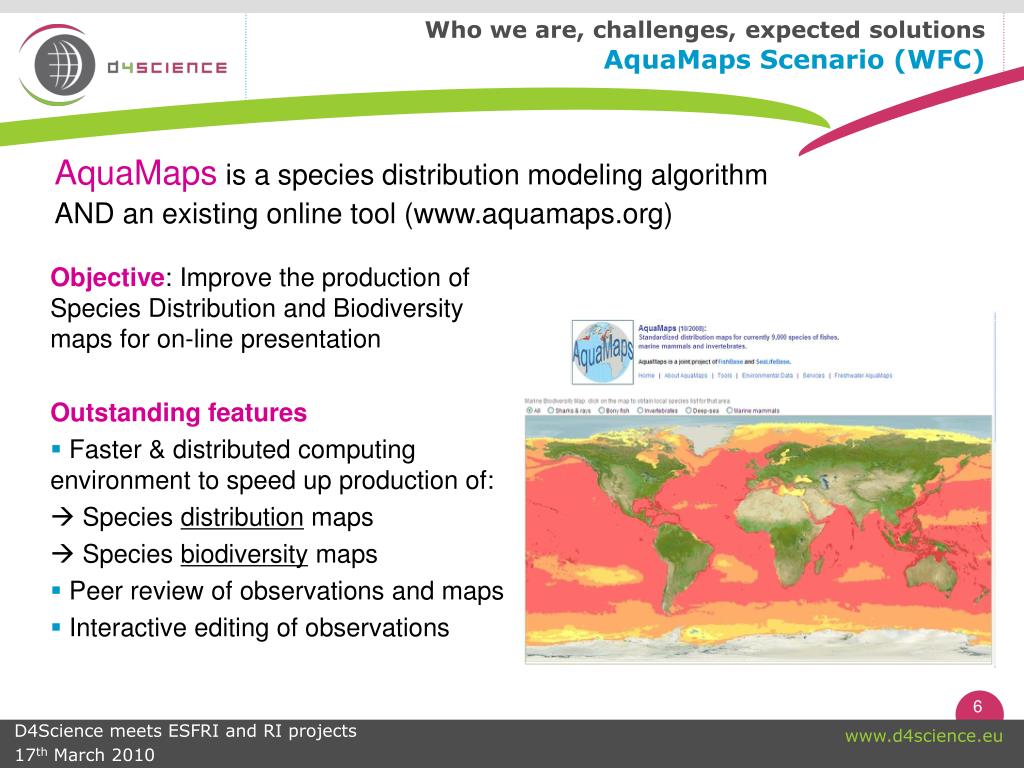Click 'Faster & distributed computing' bullet text
The width and height of the screenshot is (1024, 768).
tap(242, 450)
